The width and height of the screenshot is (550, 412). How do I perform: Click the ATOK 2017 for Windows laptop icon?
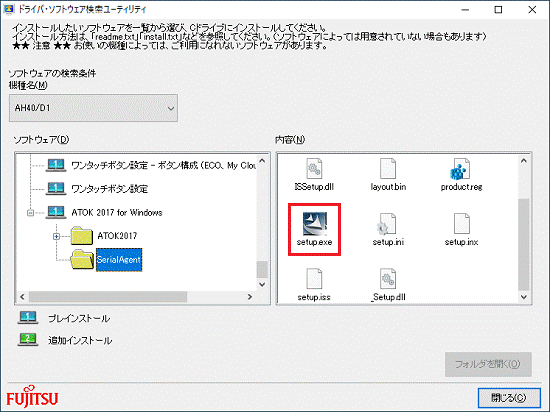55,212
